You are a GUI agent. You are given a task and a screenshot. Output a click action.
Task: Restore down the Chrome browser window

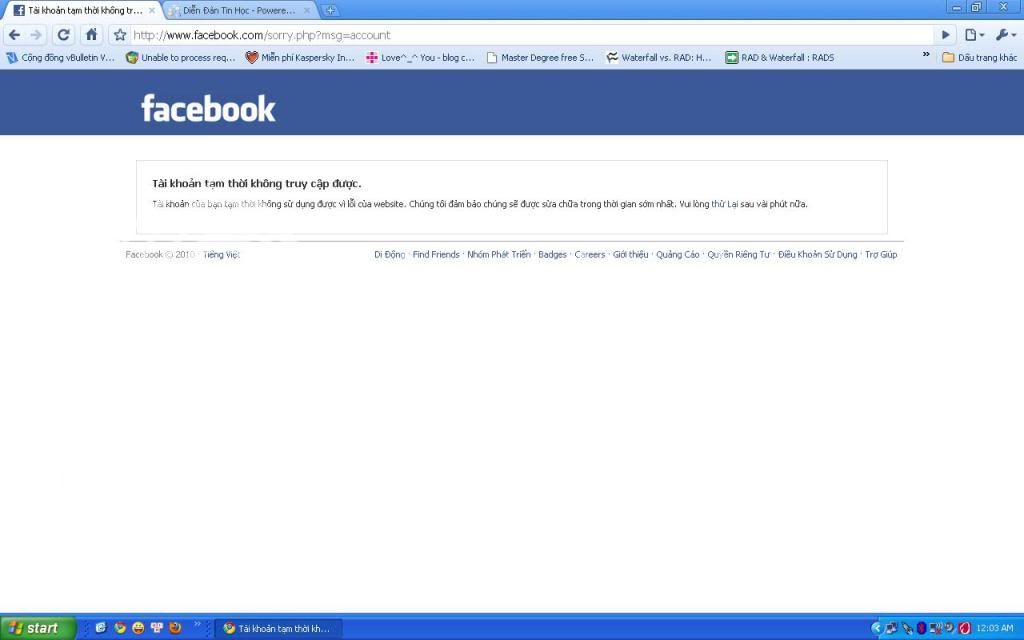(x=976, y=7)
